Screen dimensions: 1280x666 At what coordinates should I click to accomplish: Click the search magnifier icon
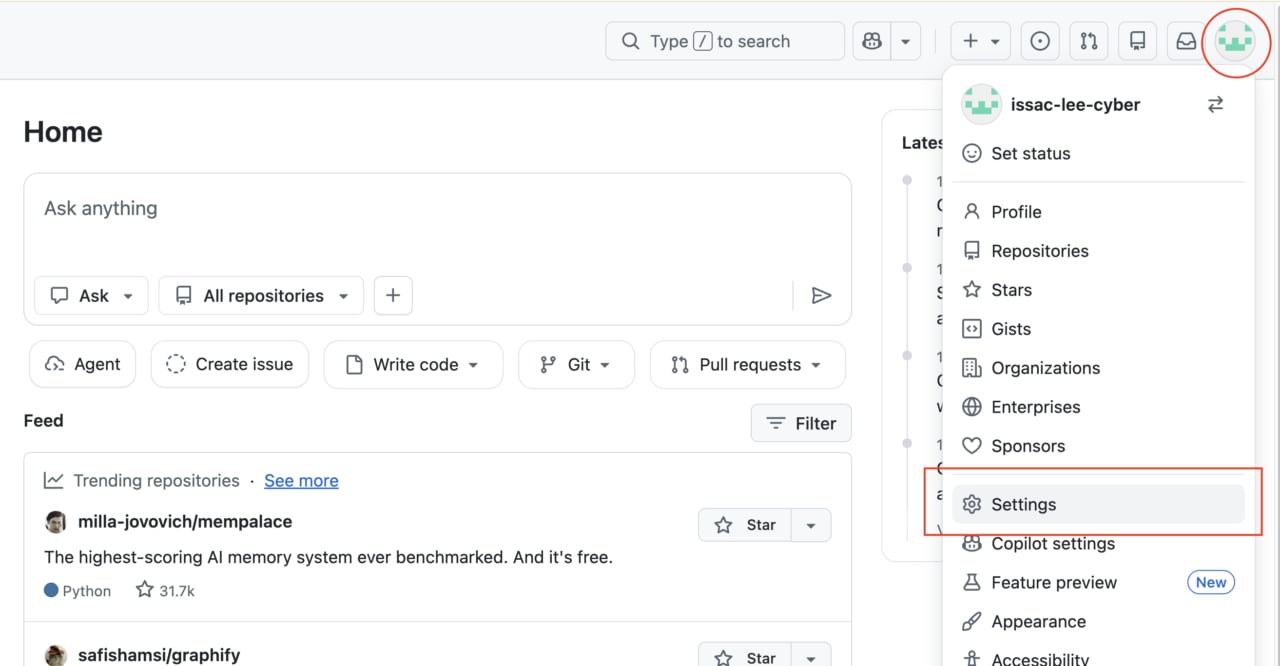pos(630,41)
